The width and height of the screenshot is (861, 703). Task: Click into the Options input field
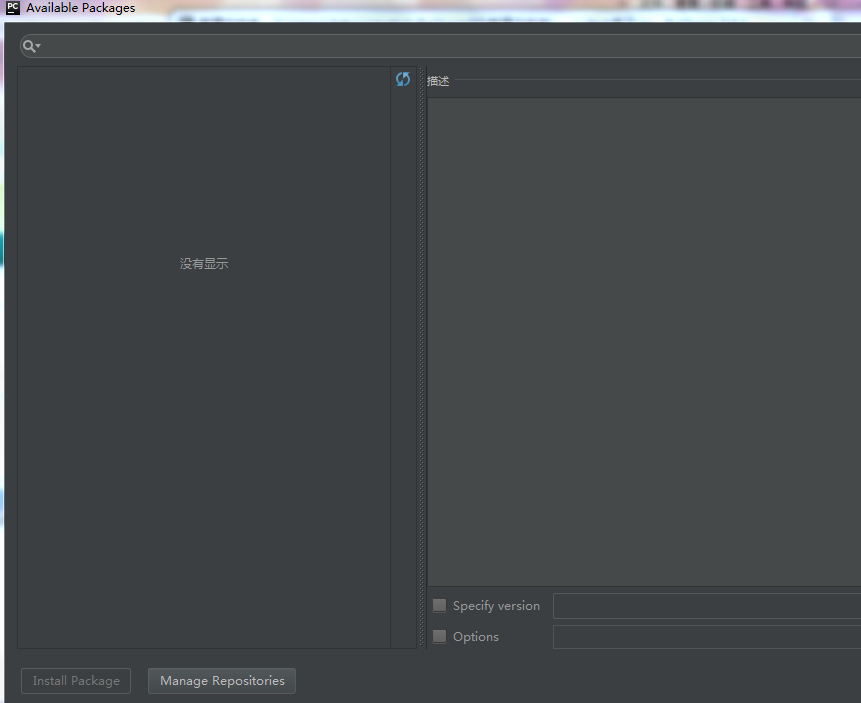(706, 637)
